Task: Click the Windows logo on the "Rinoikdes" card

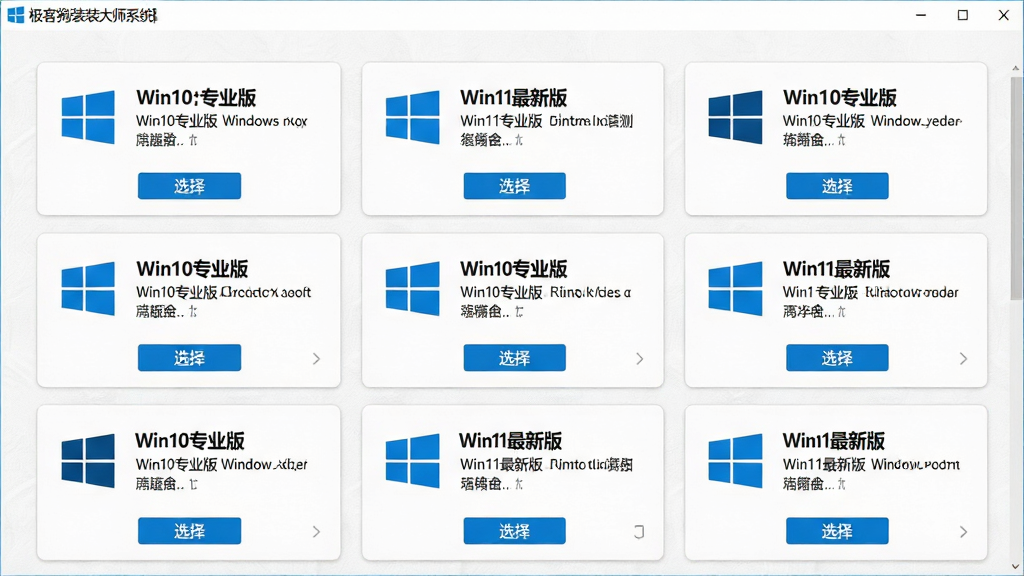Action: pos(412,289)
